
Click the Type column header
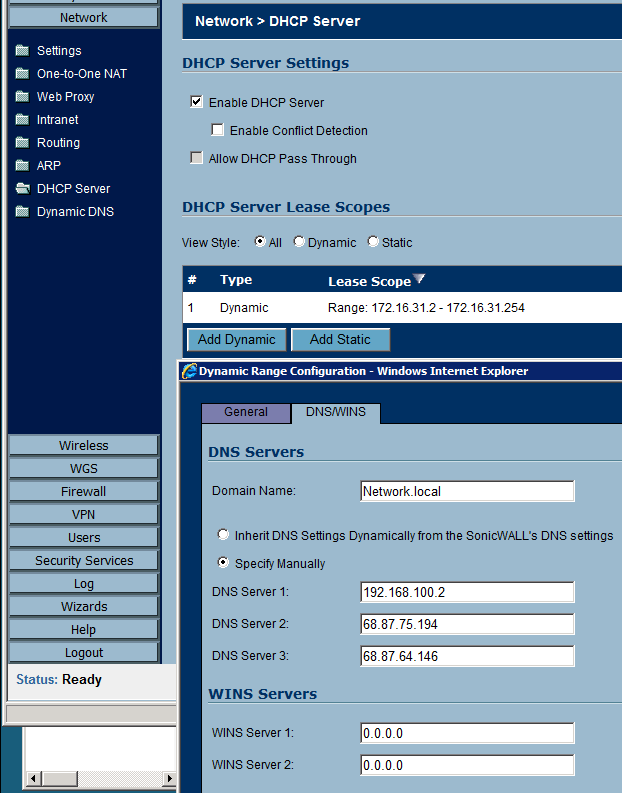(236, 280)
